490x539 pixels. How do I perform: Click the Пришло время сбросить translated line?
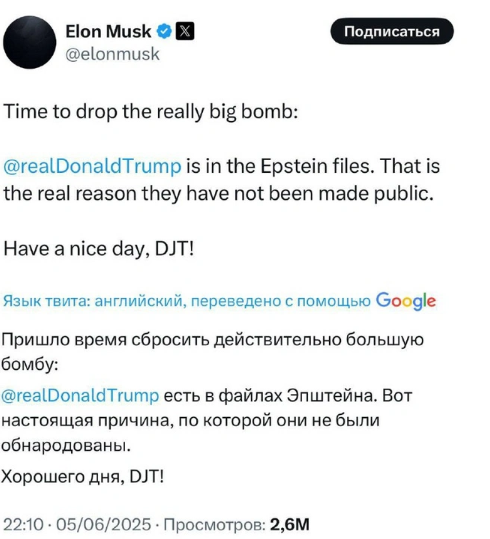pos(213,352)
